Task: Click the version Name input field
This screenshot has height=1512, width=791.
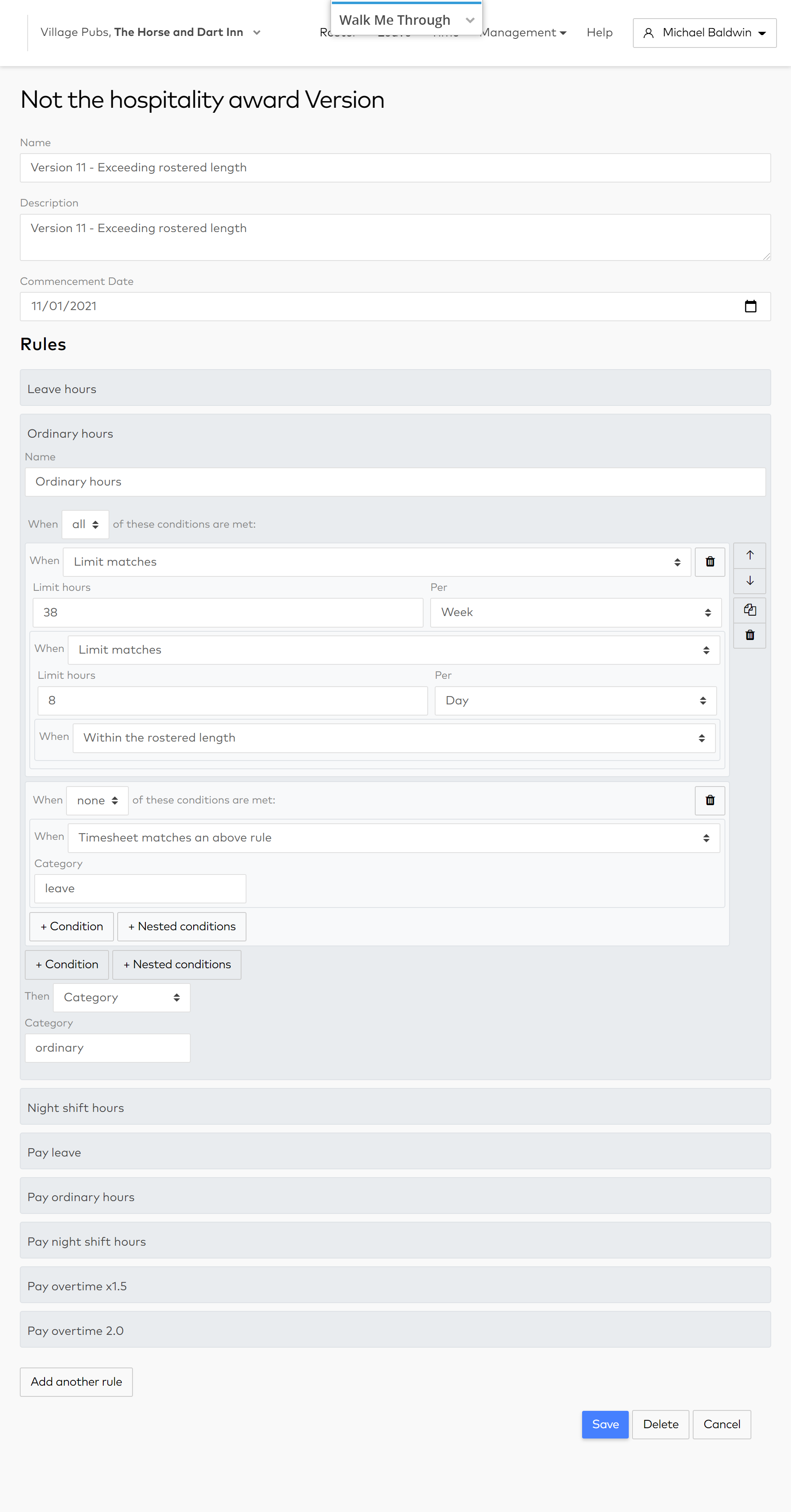Action: point(395,168)
